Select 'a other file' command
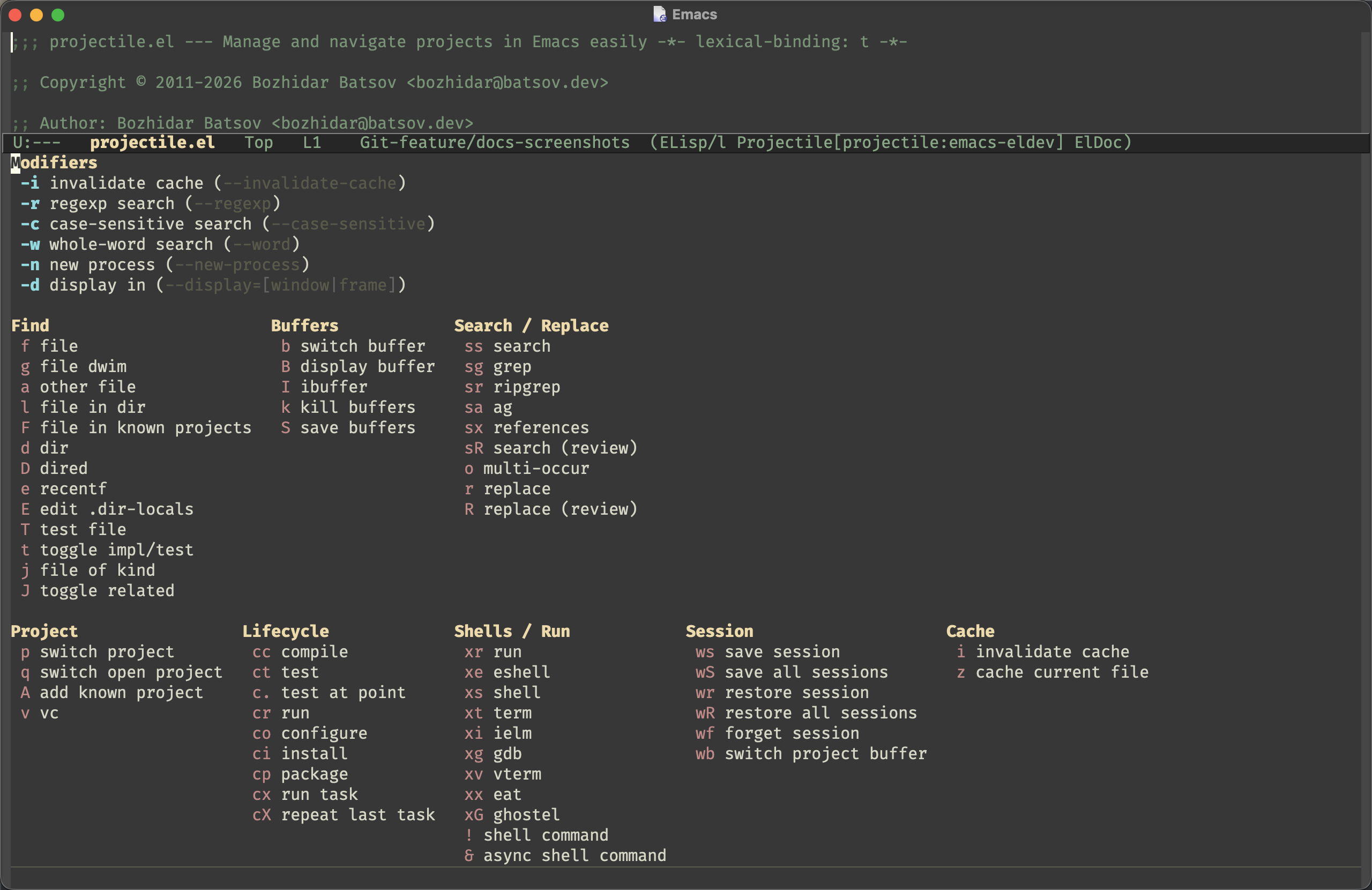 click(x=78, y=387)
